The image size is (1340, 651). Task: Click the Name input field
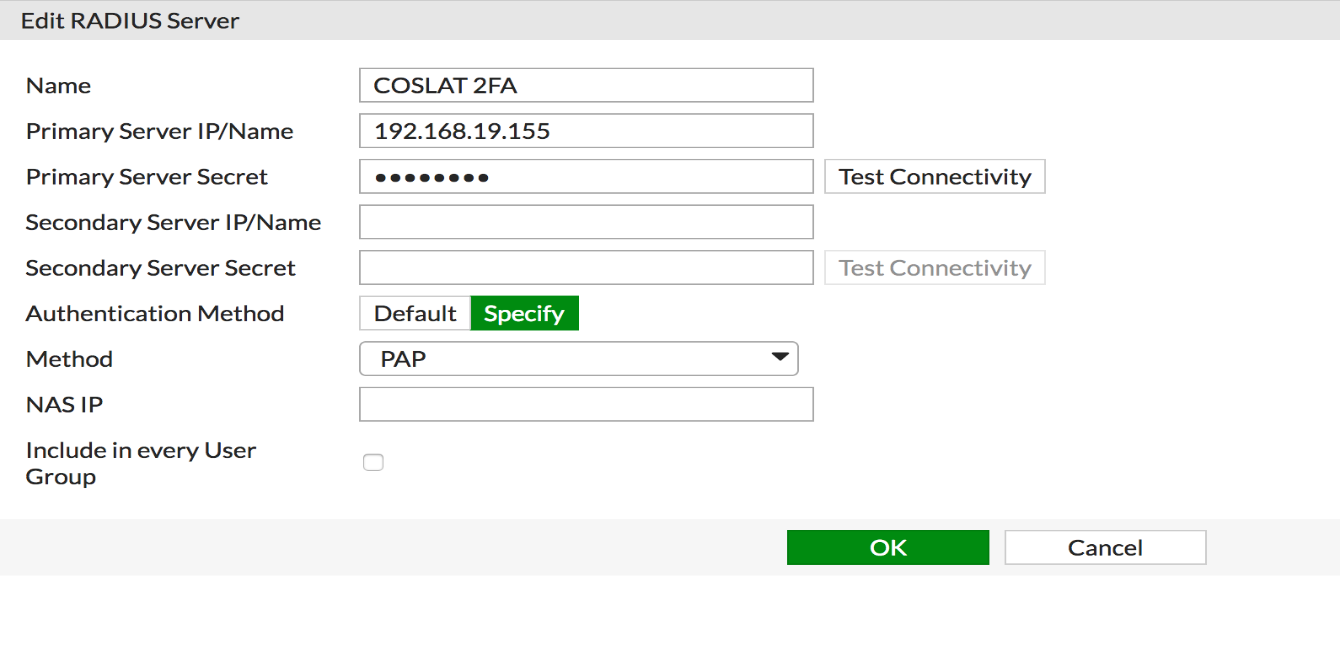[586, 85]
